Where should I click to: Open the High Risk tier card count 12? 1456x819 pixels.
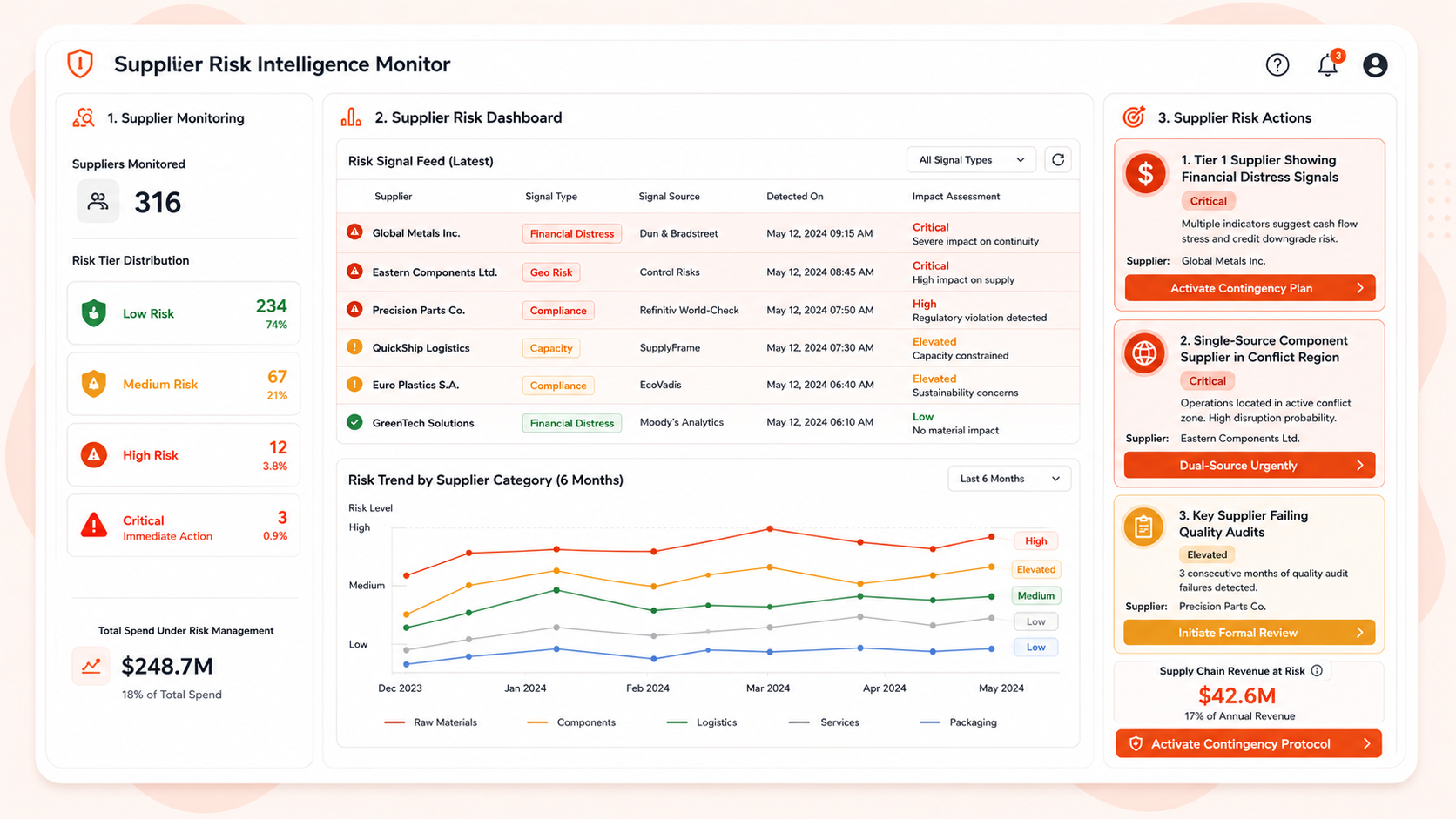point(184,454)
